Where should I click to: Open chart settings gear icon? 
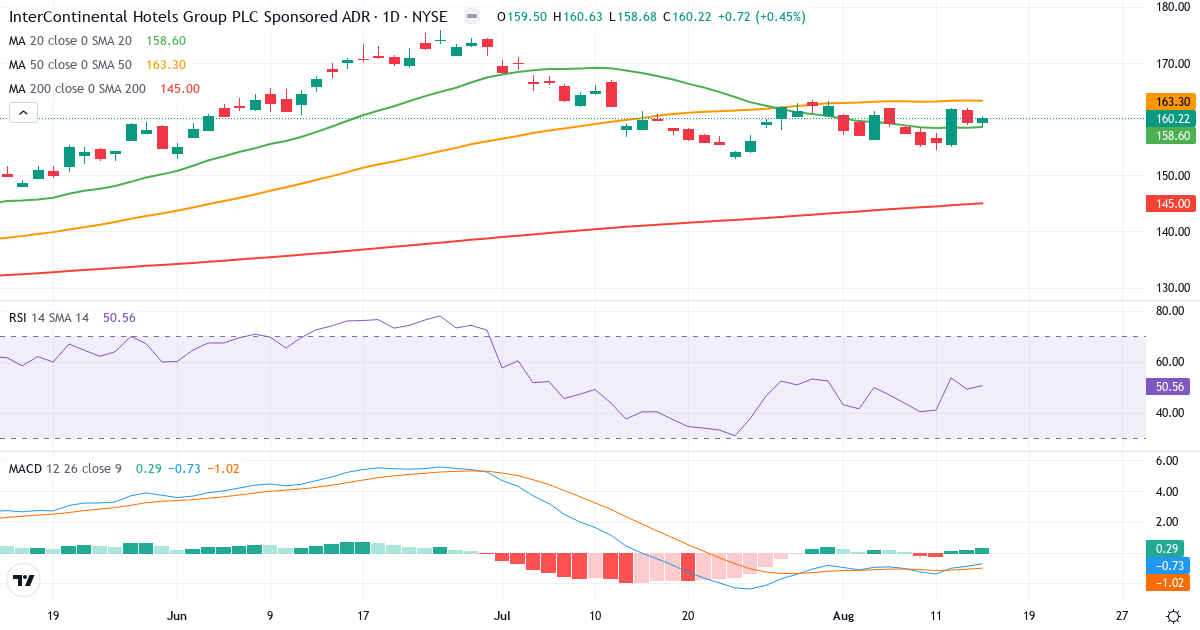click(x=1171, y=616)
